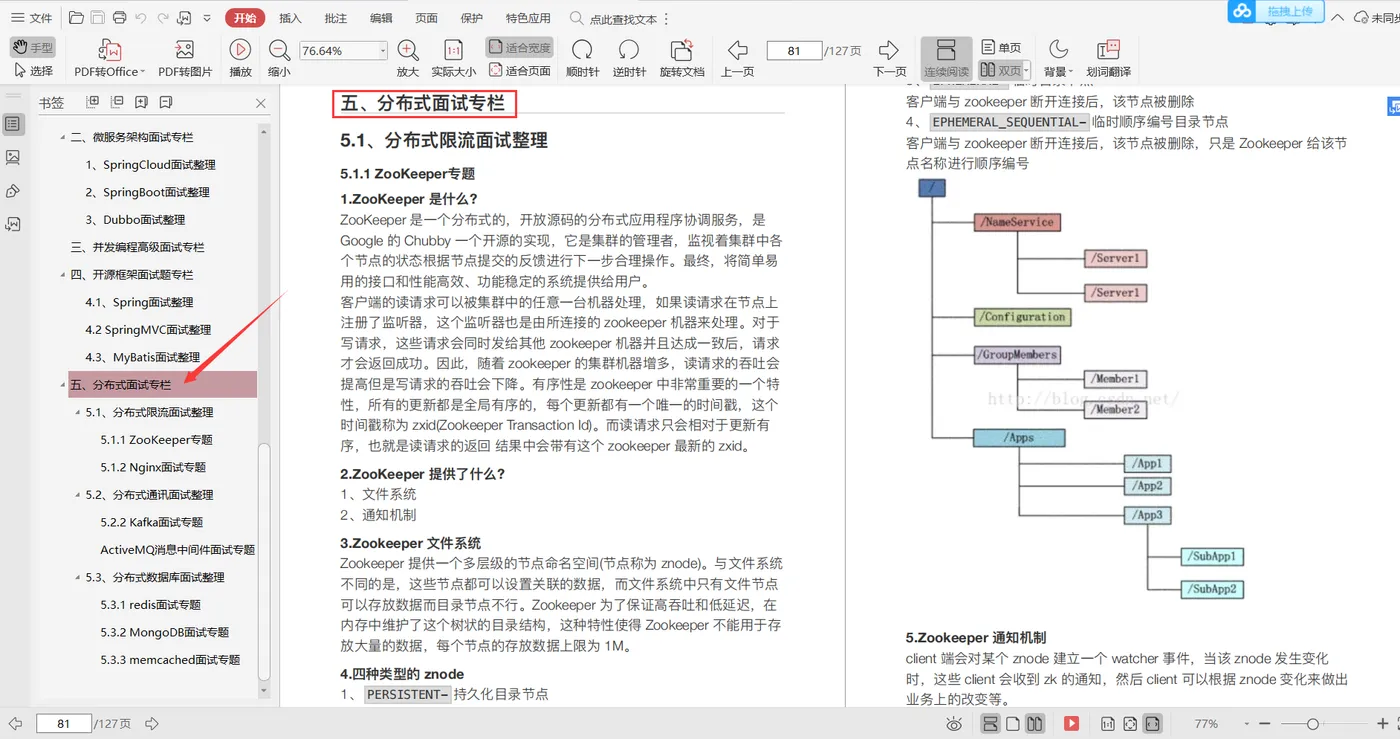Collapse the 5.3、分布式数据库面试整理 node
Screen dimensions: 1400x739
point(78,577)
